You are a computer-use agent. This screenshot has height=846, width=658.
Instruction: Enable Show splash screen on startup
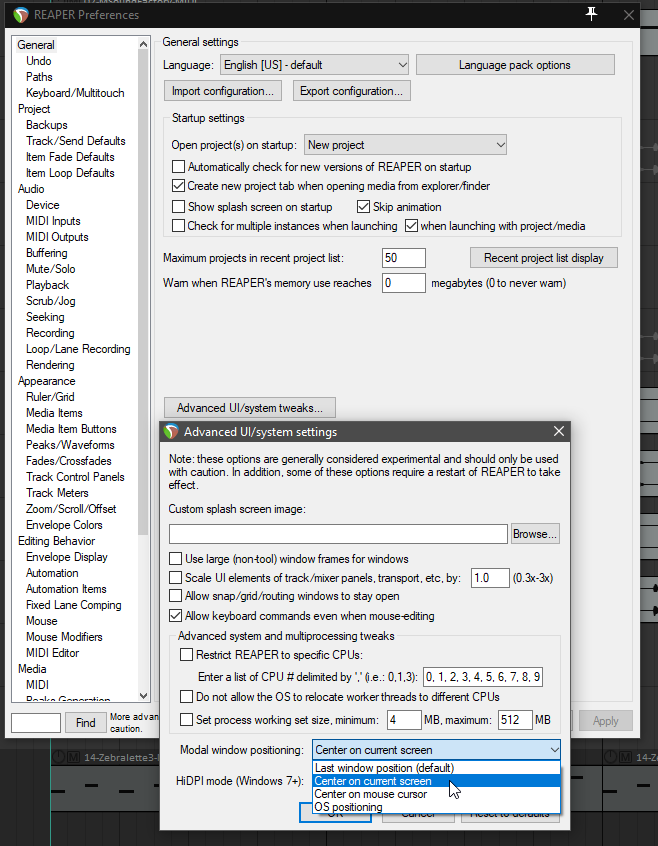(179, 207)
